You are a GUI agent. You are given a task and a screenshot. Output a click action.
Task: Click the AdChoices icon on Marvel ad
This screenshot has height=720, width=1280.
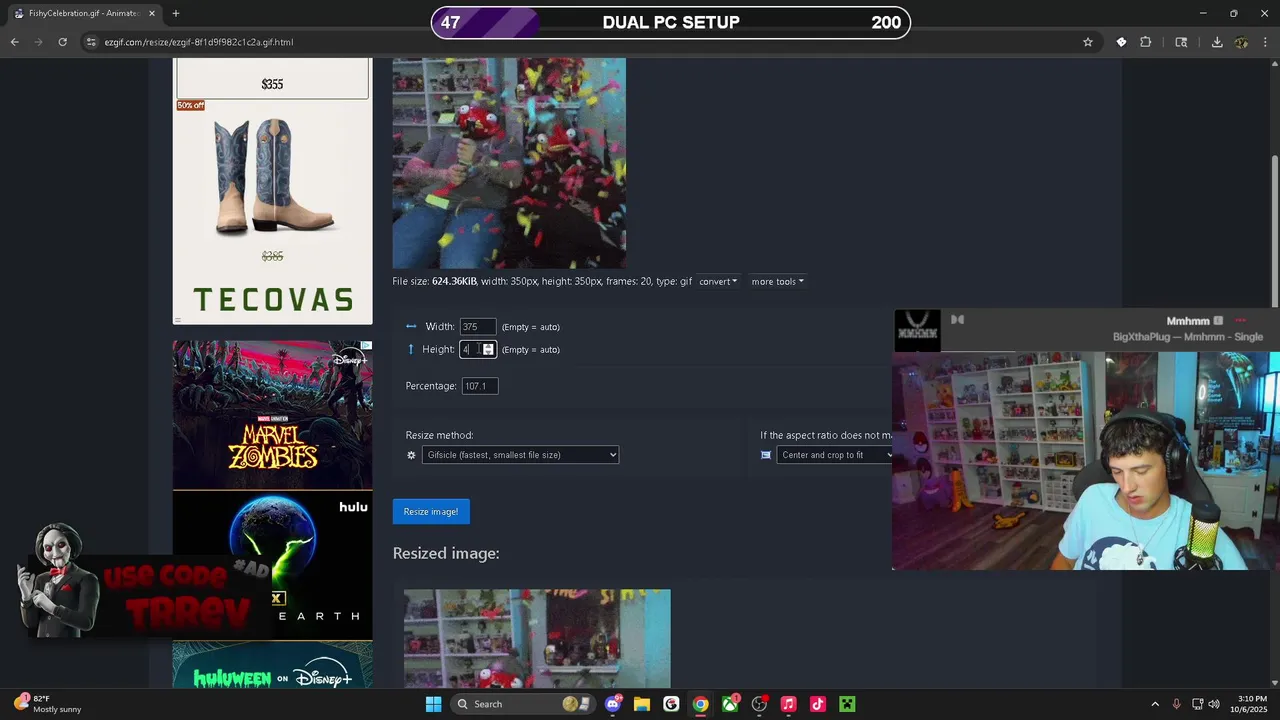(367, 345)
